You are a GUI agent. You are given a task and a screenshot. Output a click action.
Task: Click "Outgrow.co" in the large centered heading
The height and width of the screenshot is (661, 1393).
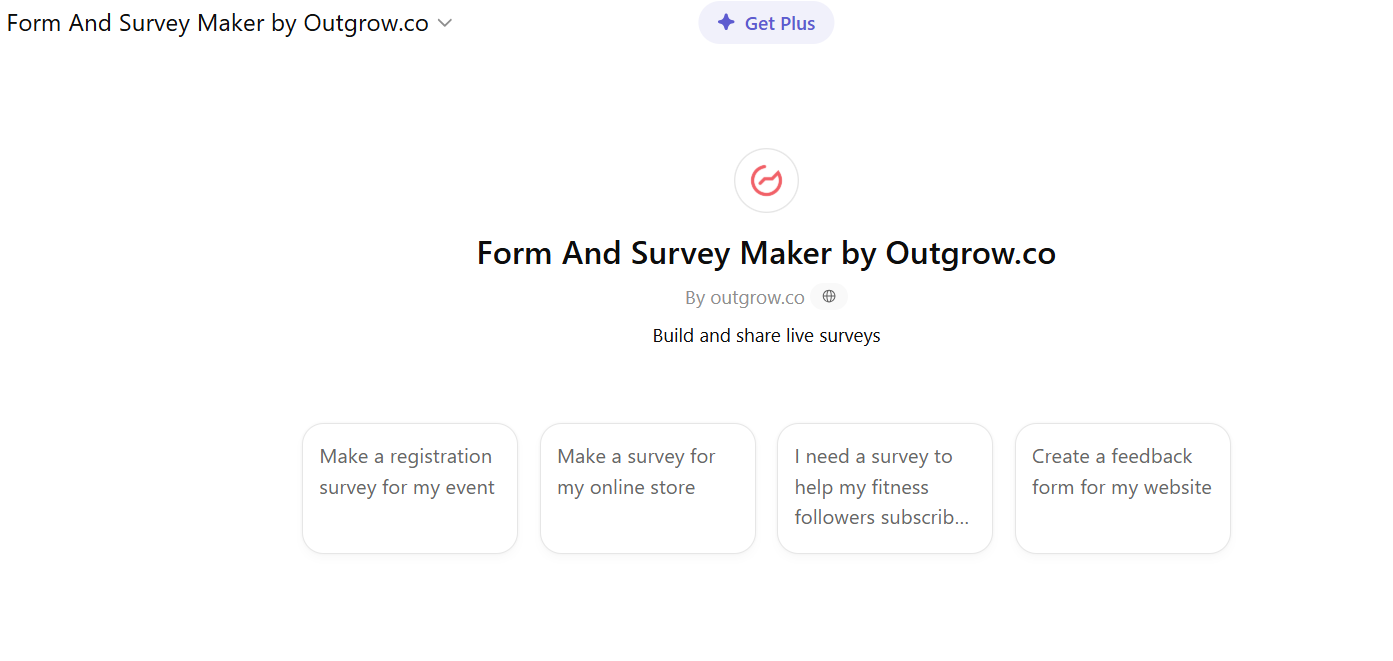coord(970,253)
